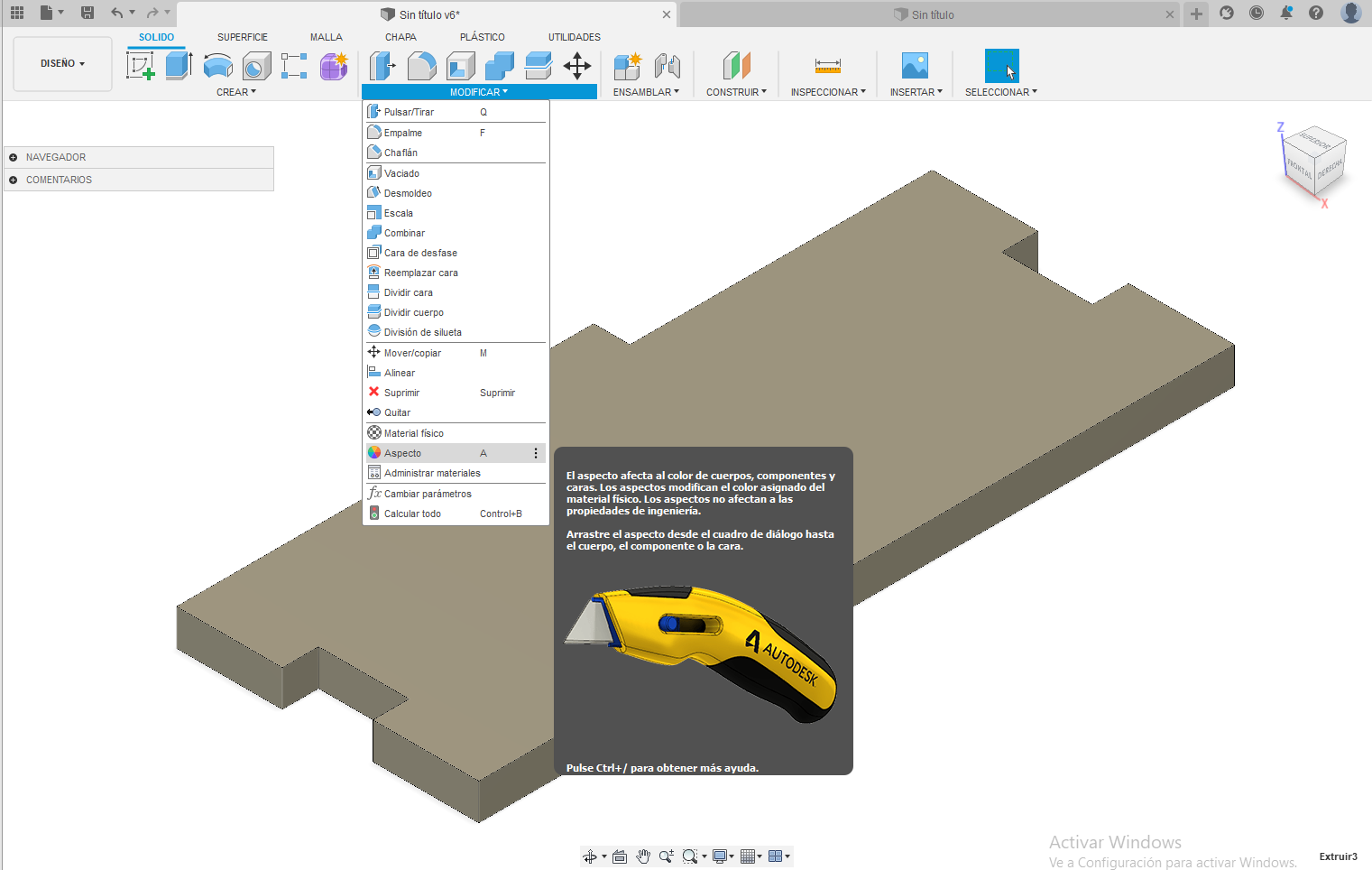Click the Select tool icon

[x=1001, y=65]
